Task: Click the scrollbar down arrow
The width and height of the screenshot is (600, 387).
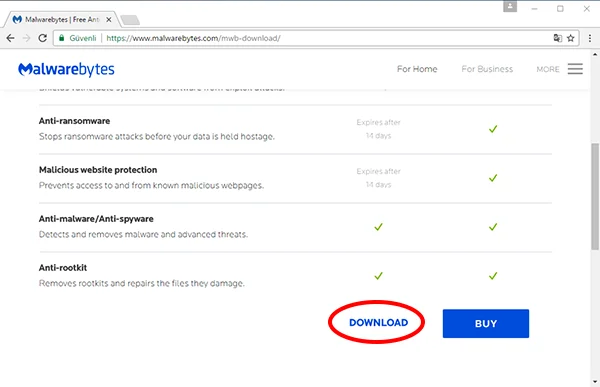Action: 595,382
